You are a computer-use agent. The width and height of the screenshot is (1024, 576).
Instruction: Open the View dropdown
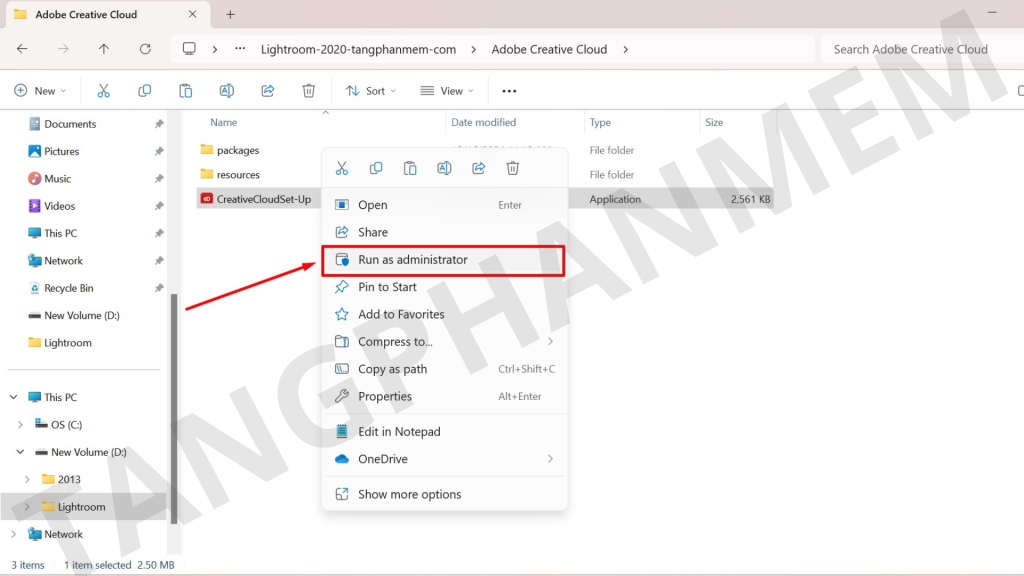tap(447, 91)
